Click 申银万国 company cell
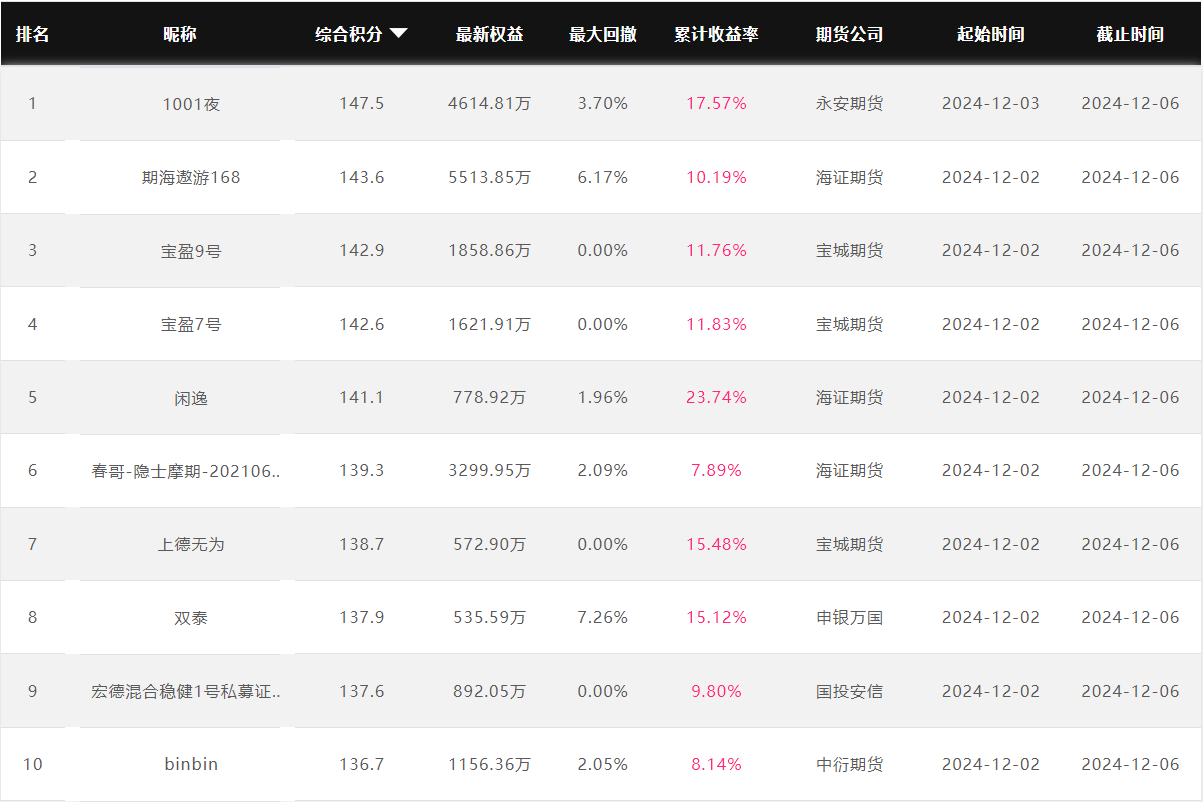The image size is (1203, 802). click(849, 618)
